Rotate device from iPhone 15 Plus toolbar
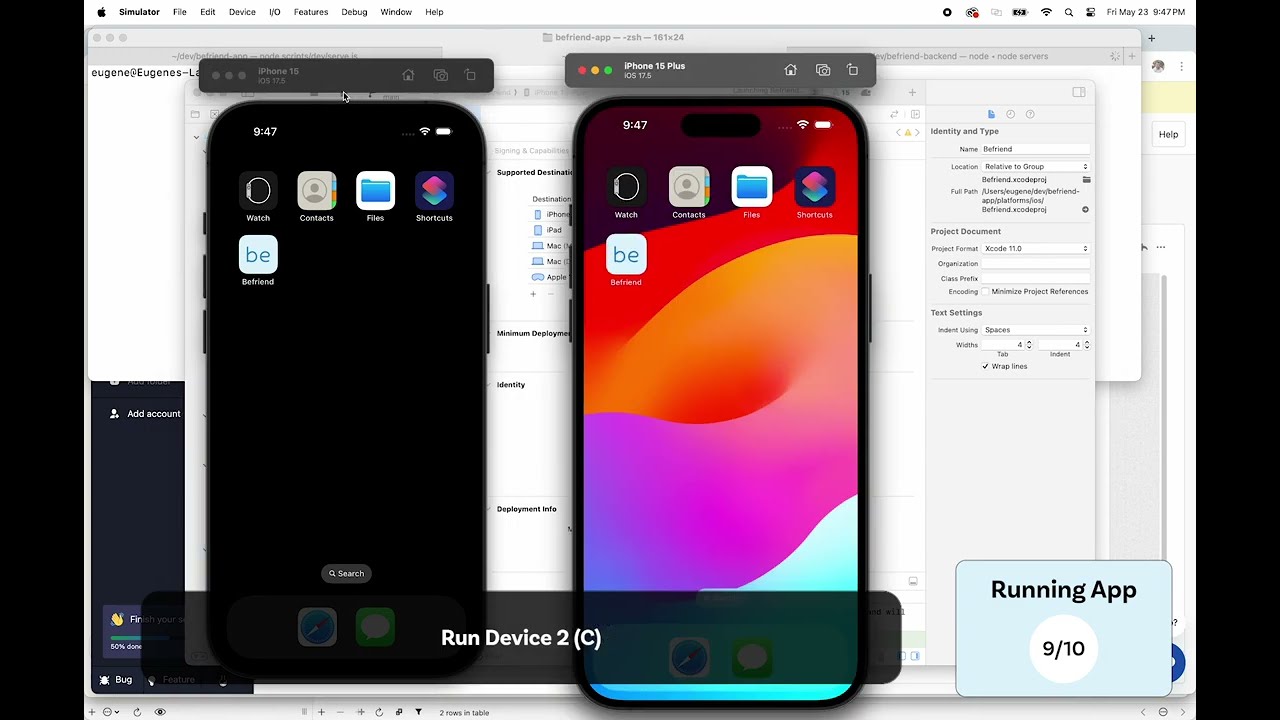The width and height of the screenshot is (1280, 720). (x=852, y=70)
